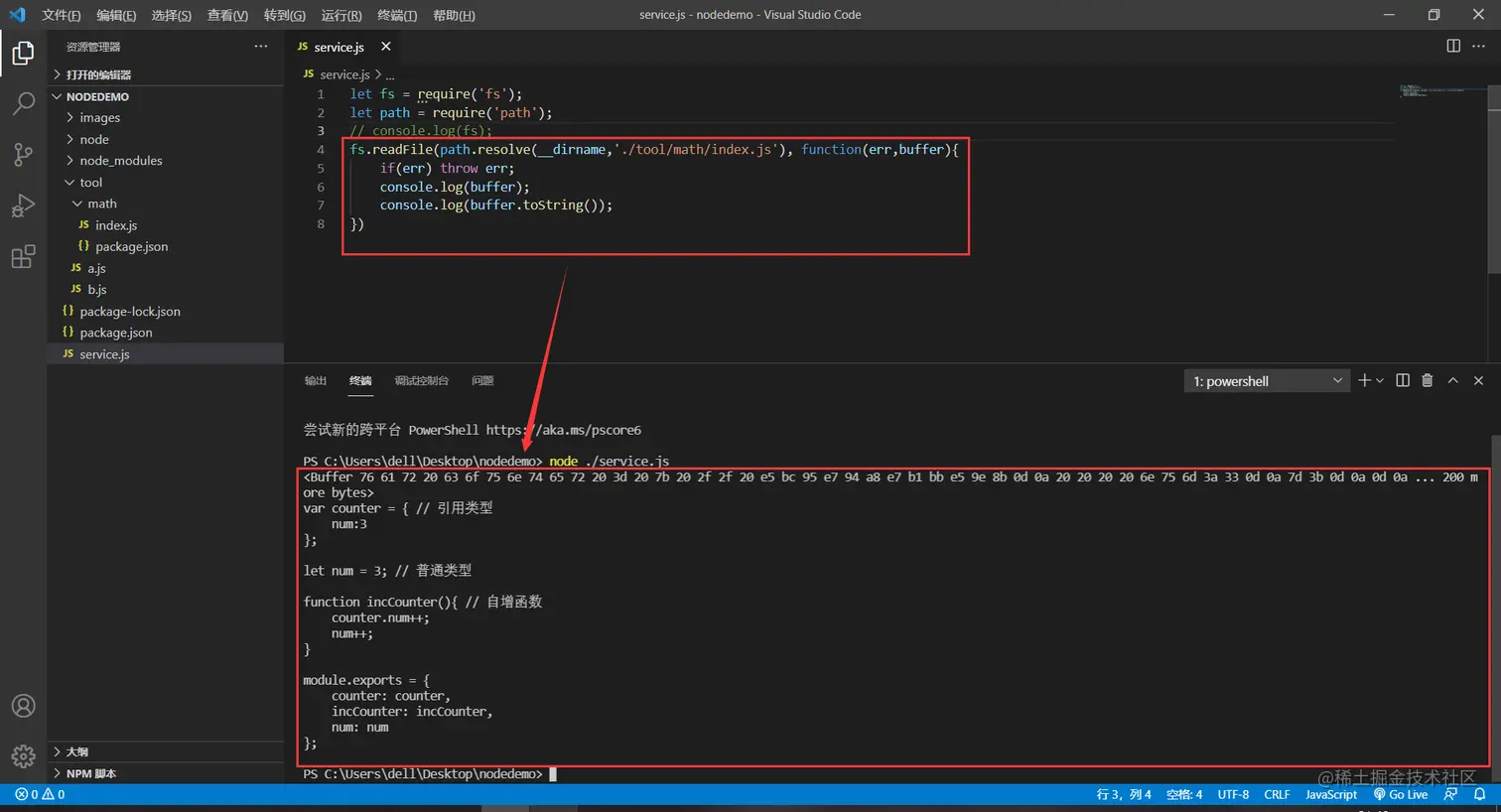Expand the Outline section
The height and width of the screenshot is (812, 1501).
[x=166, y=751]
